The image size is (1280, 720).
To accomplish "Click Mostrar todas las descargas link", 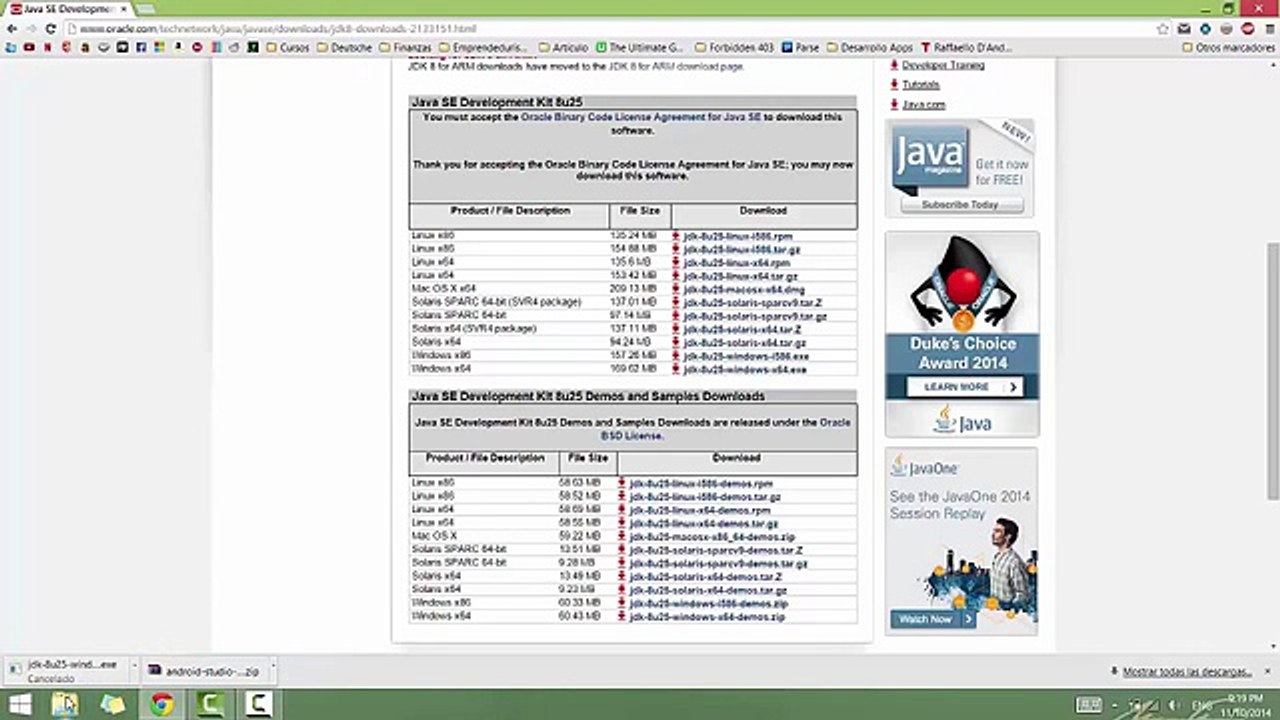I will [x=1187, y=672].
